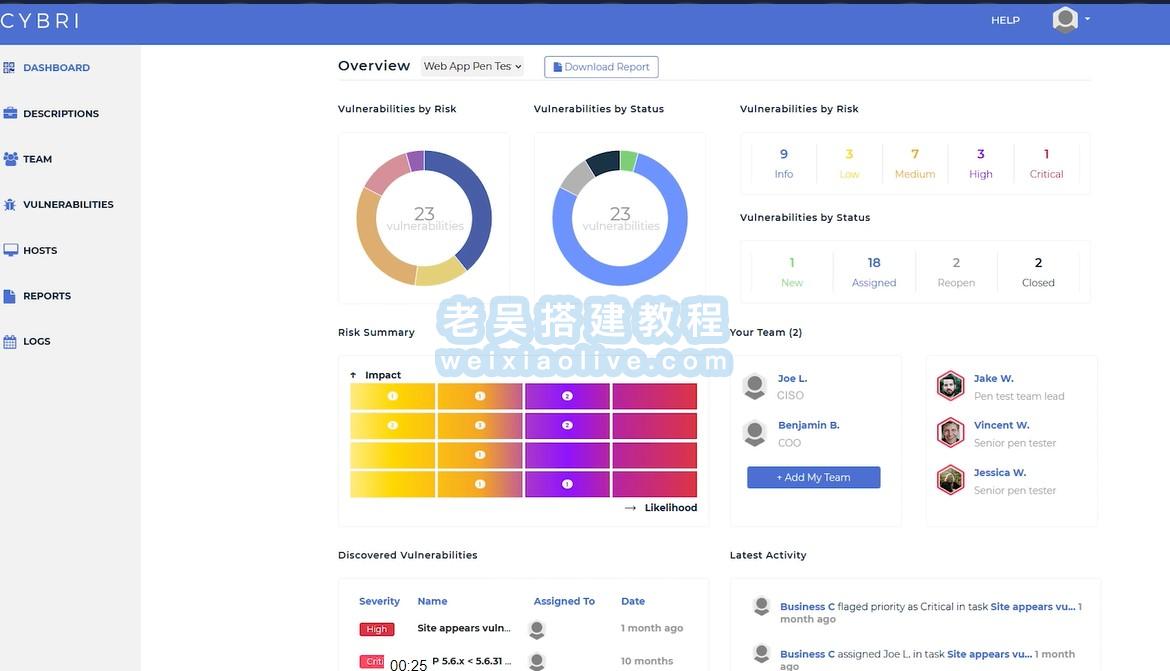Viewport: 1170px width, 671px height.
Task: Open the HELP menu in header
Action: 1005,20
